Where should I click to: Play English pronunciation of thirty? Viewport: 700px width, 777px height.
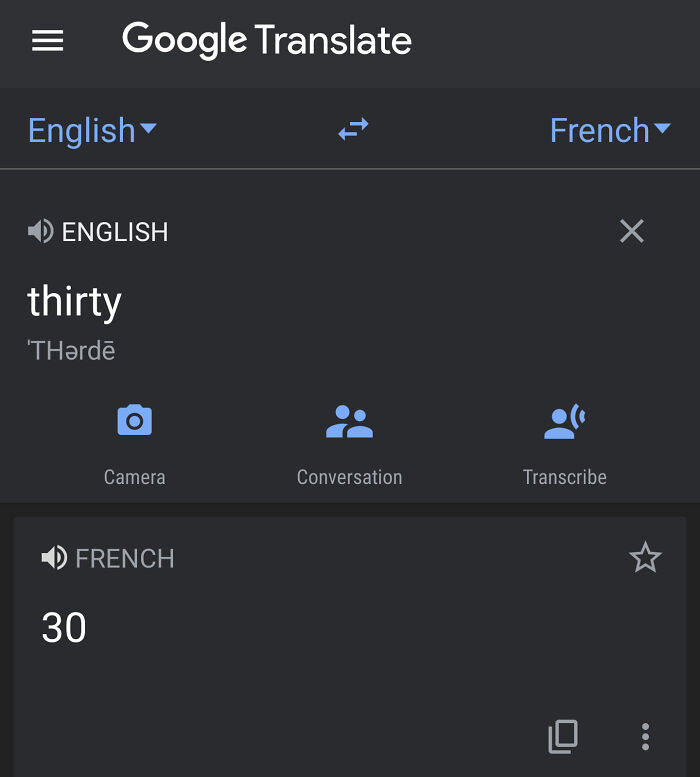[x=41, y=231]
